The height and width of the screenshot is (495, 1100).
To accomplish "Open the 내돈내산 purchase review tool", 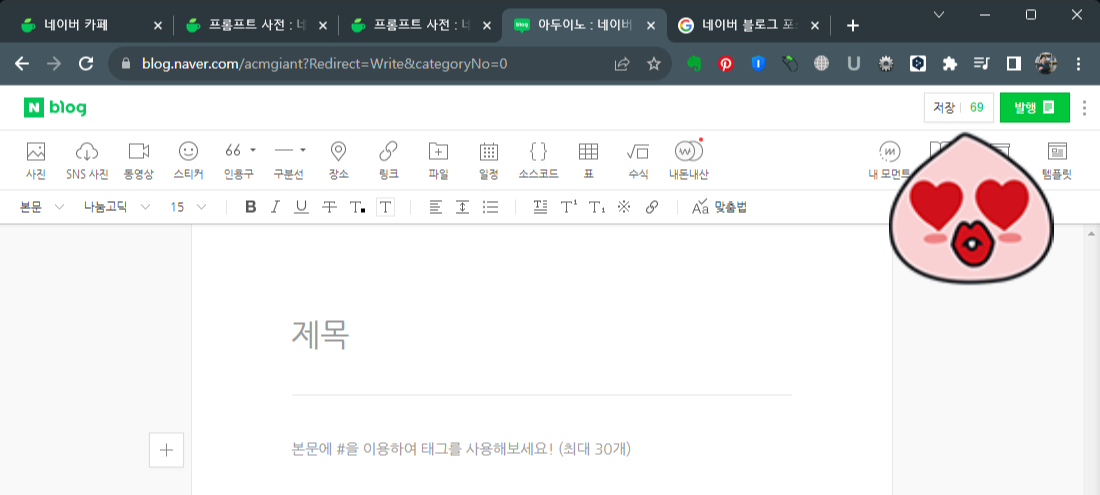I will click(x=688, y=161).
